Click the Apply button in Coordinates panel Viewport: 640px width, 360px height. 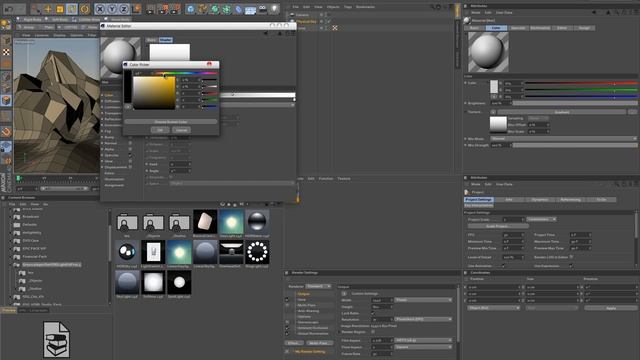click(611, 308)
